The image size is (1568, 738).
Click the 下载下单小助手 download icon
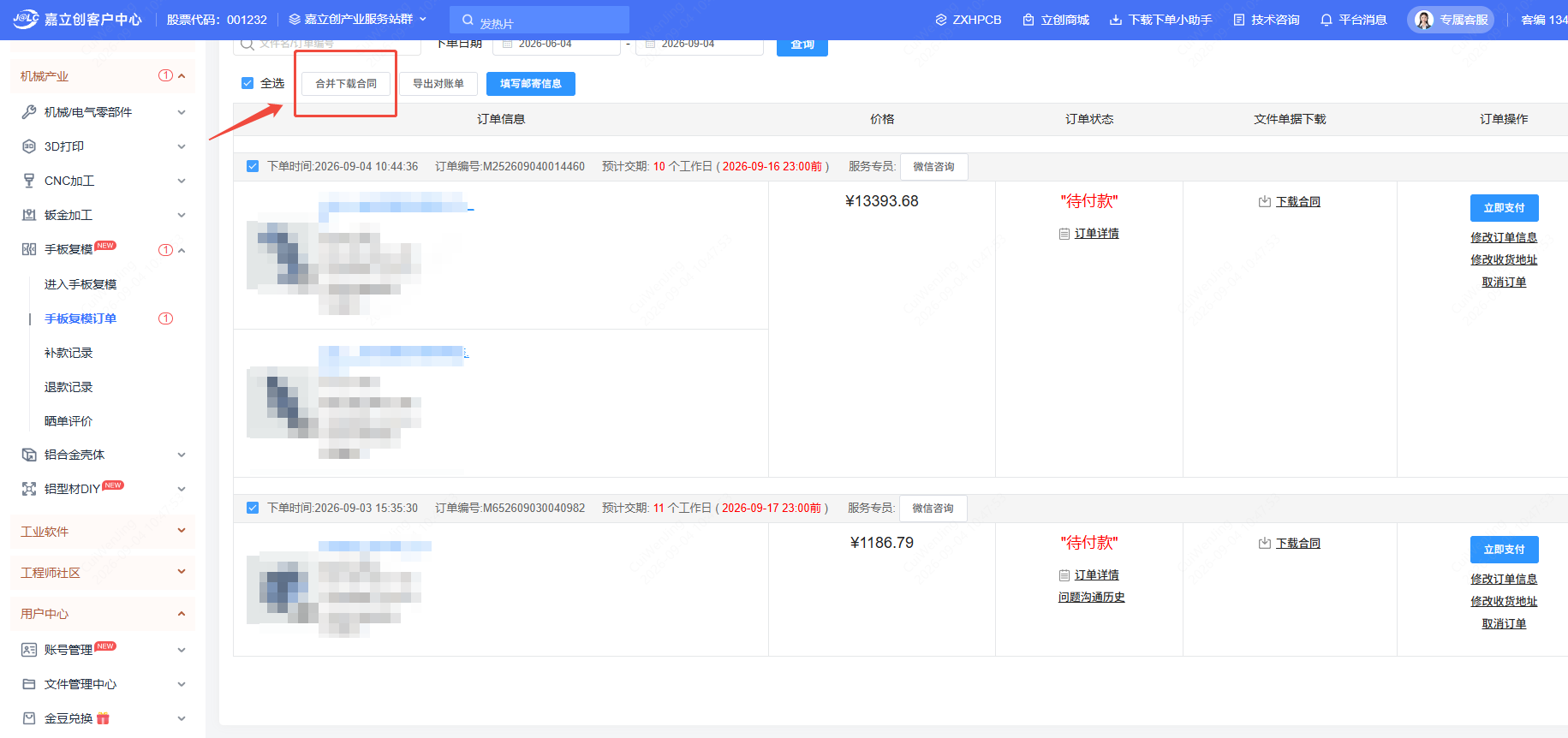(x=1116, y=20)
